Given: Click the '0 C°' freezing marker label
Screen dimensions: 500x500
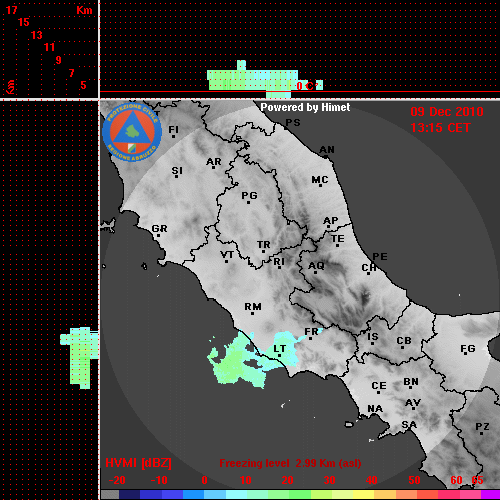Looking at the screenshot, I should [x=306, y=86].
